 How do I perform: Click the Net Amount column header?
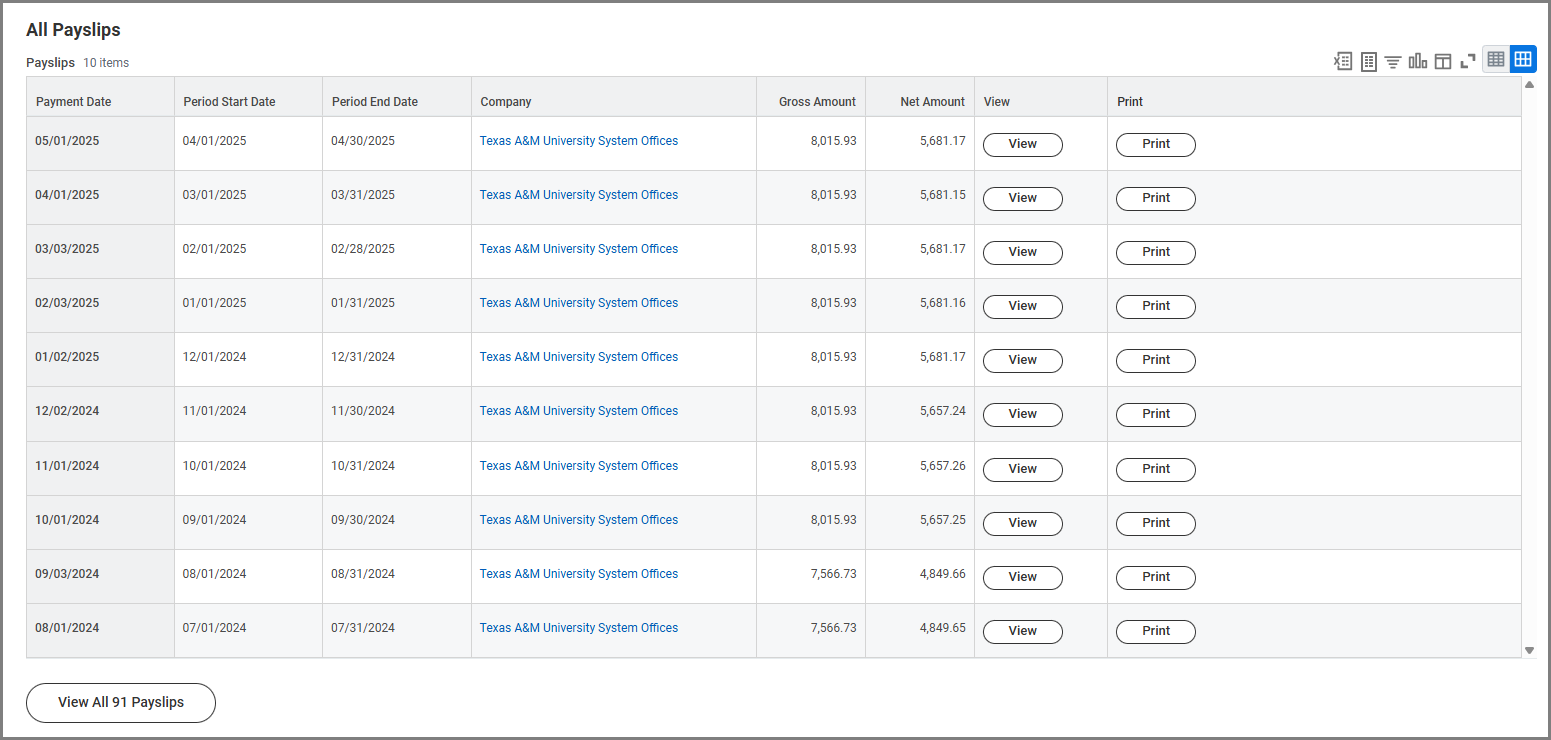click(x=932, y=102)
